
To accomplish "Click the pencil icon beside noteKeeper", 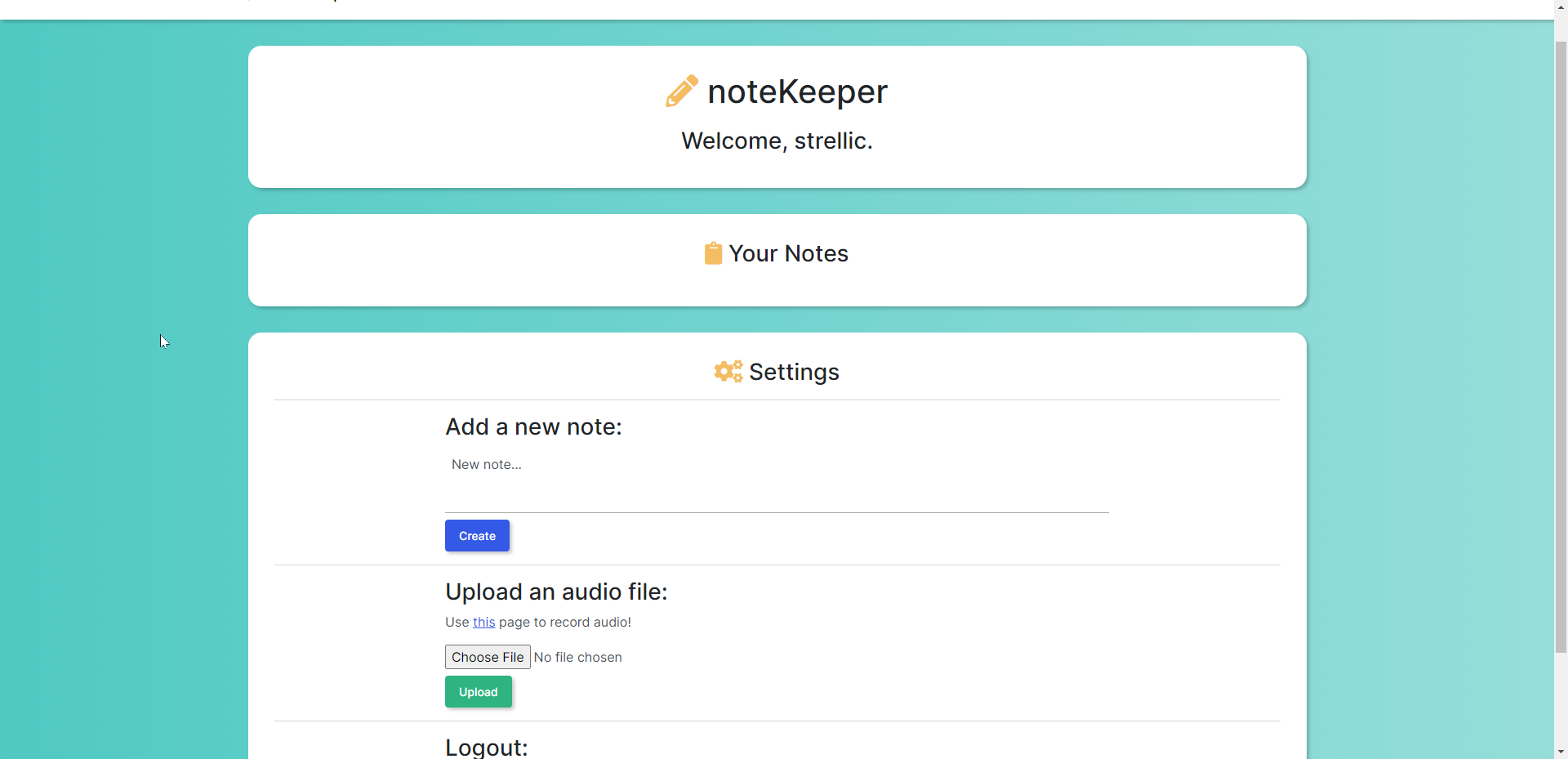I will click(x=681, y=92).
